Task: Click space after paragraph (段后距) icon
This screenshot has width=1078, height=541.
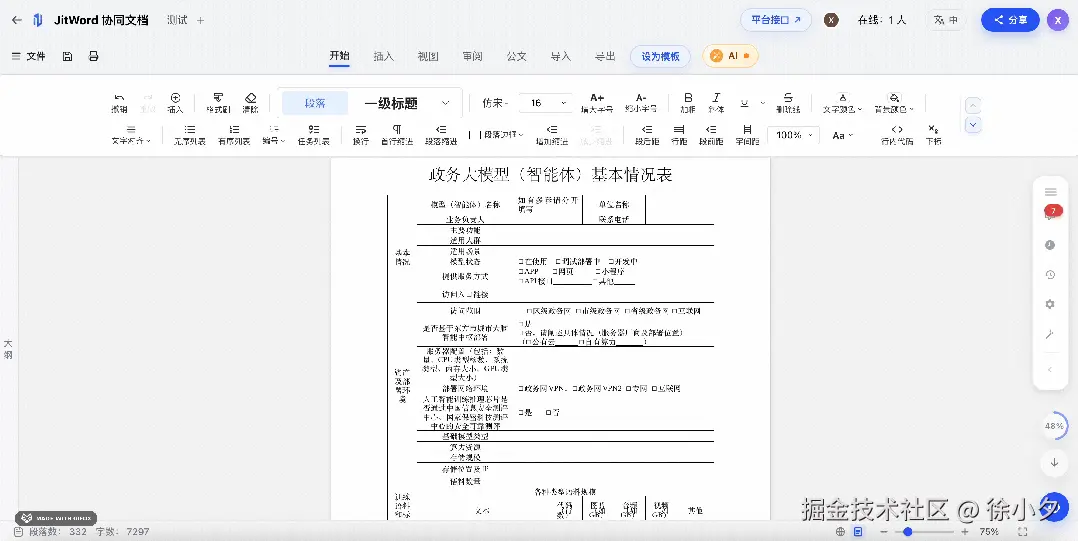Action: [647, 135]
